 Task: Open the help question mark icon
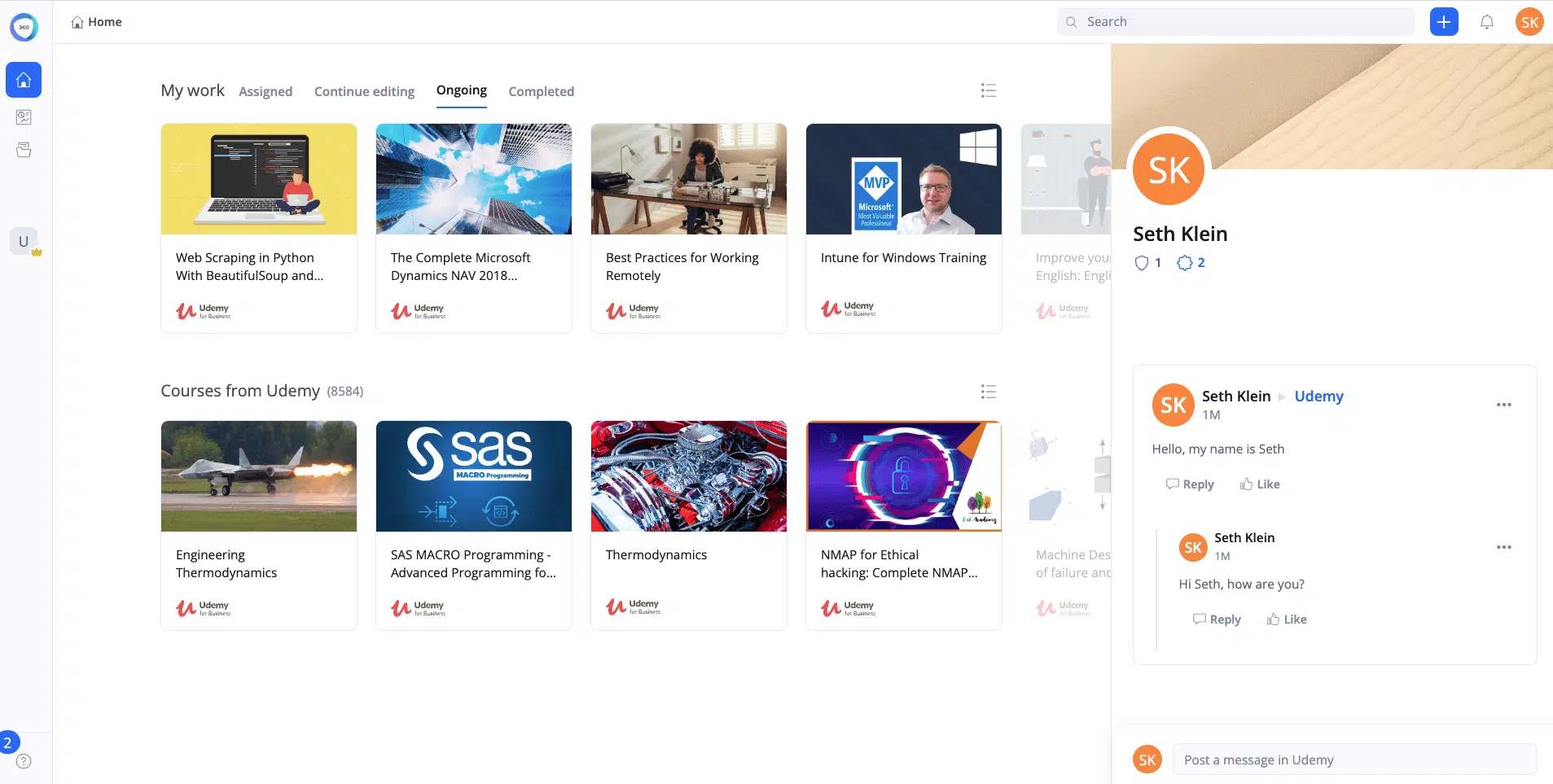24,761
